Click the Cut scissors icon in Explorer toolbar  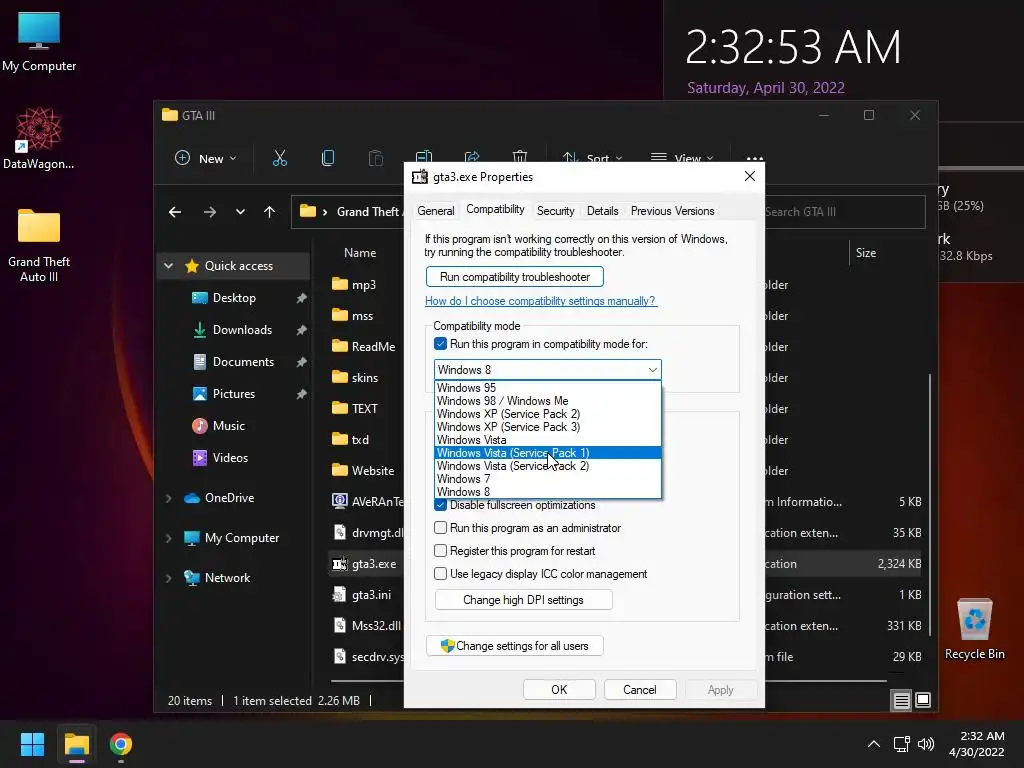click(x=280, y=158)
